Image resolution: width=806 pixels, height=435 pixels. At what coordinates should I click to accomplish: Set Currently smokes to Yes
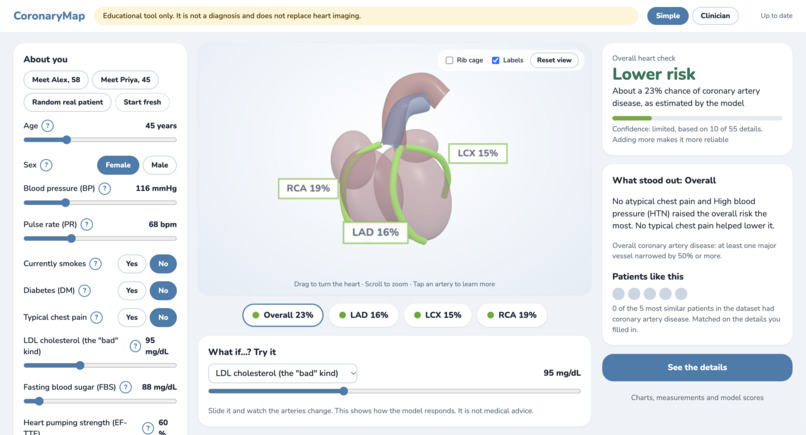pos(132,264)
